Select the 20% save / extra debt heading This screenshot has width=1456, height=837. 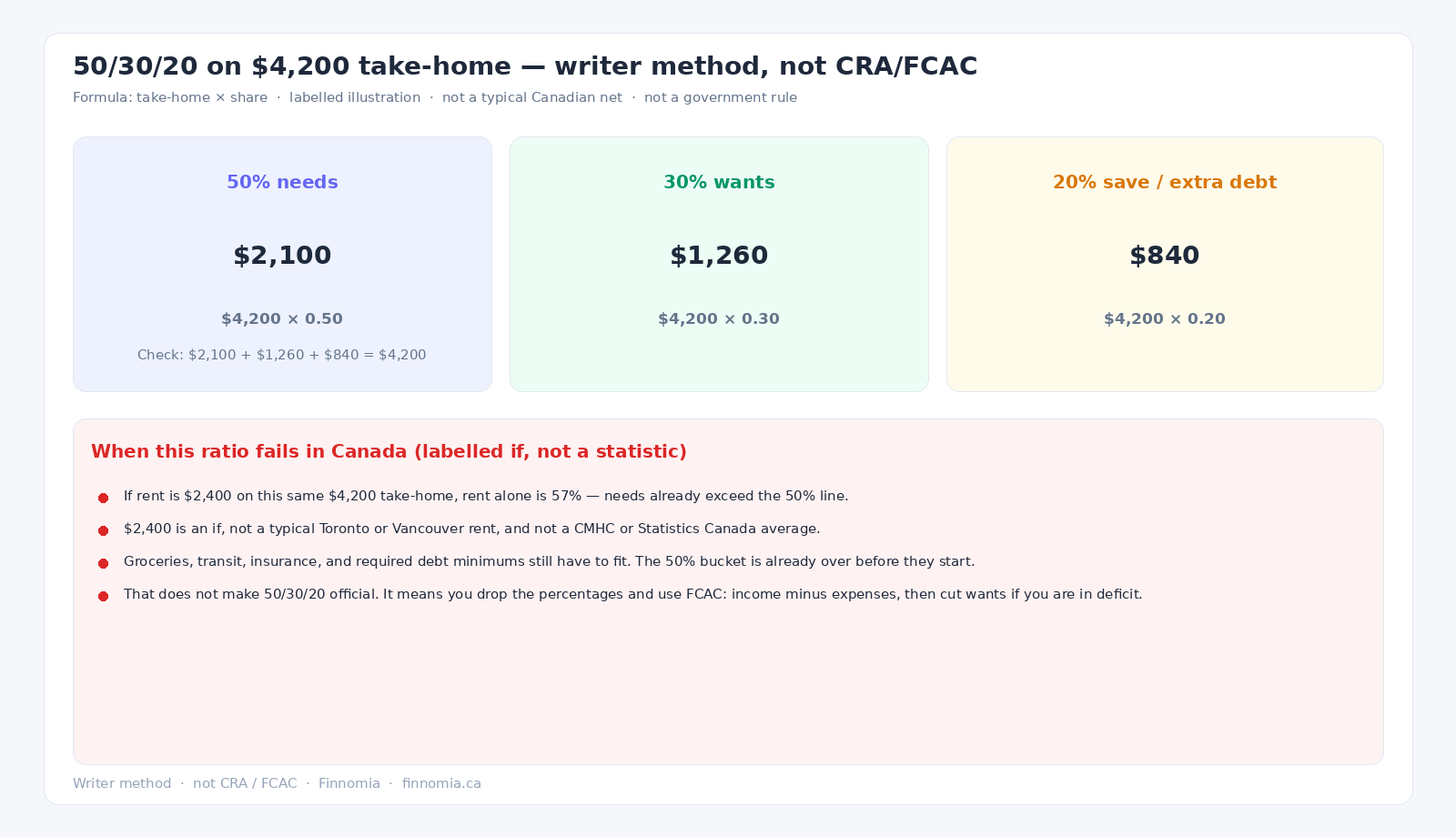pos(1165,182)
